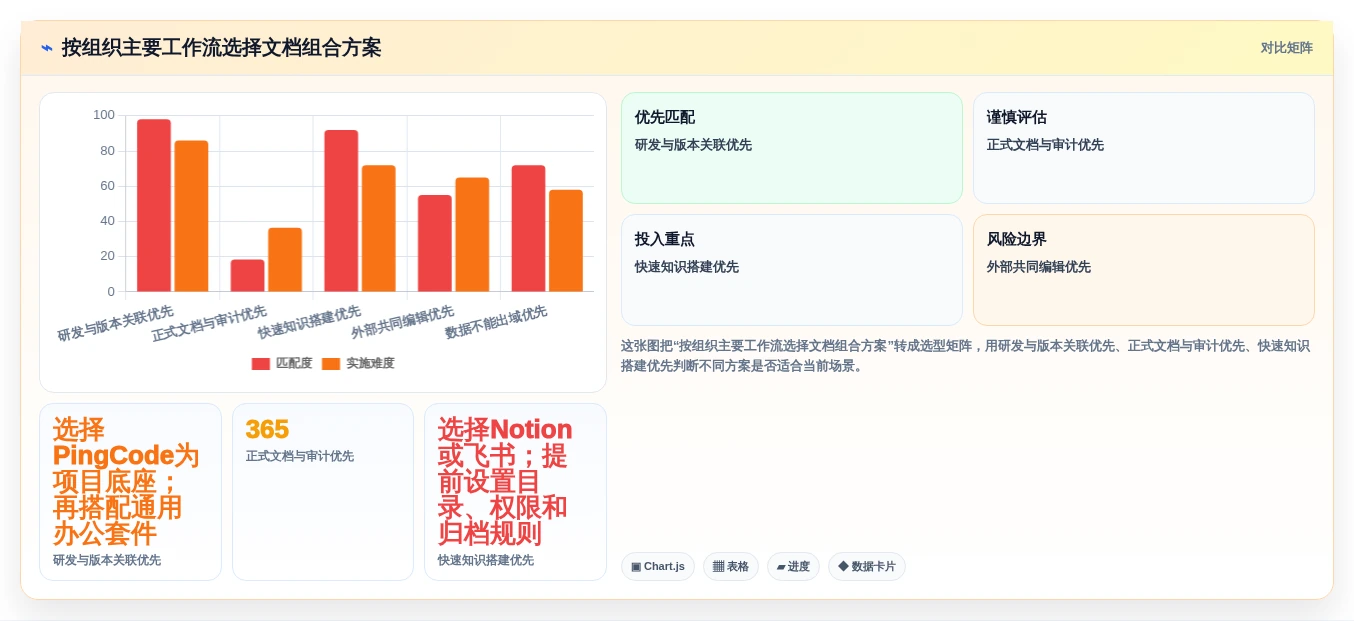Click the orange 实施难度 bar for 数据不能出域优先

tap(566, 241)
